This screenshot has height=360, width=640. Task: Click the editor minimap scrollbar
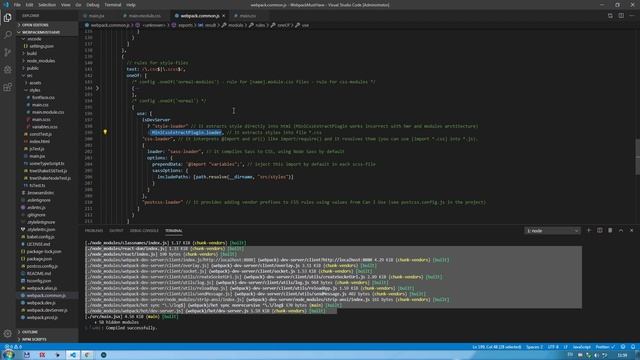(637, 157)
